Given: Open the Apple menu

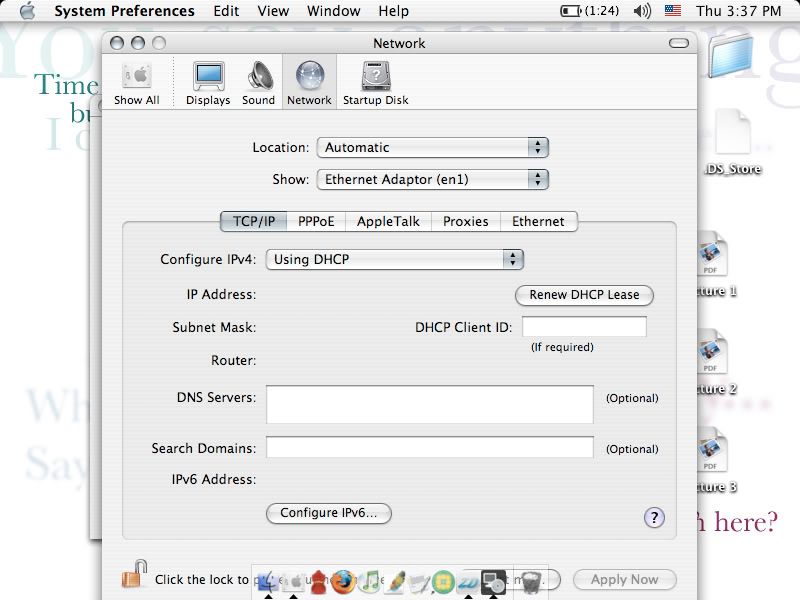Looking at the screenshot, I should tap(28, 11).
